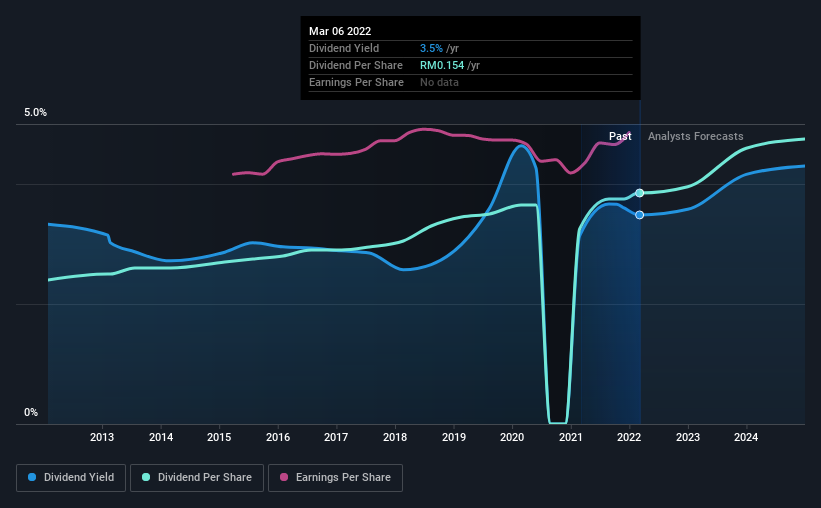
Task: Click the 2022 year on the x-axis
Action: 629,437
